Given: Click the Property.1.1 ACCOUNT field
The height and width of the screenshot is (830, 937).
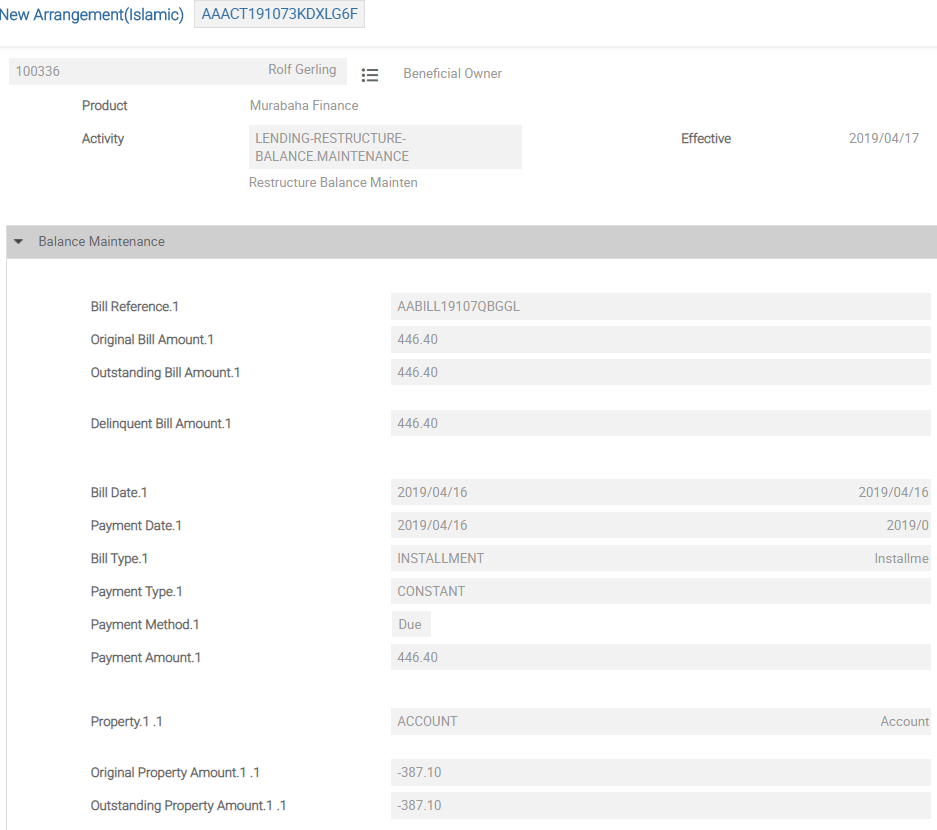Looking at the screenshot, I should [620, 722].
